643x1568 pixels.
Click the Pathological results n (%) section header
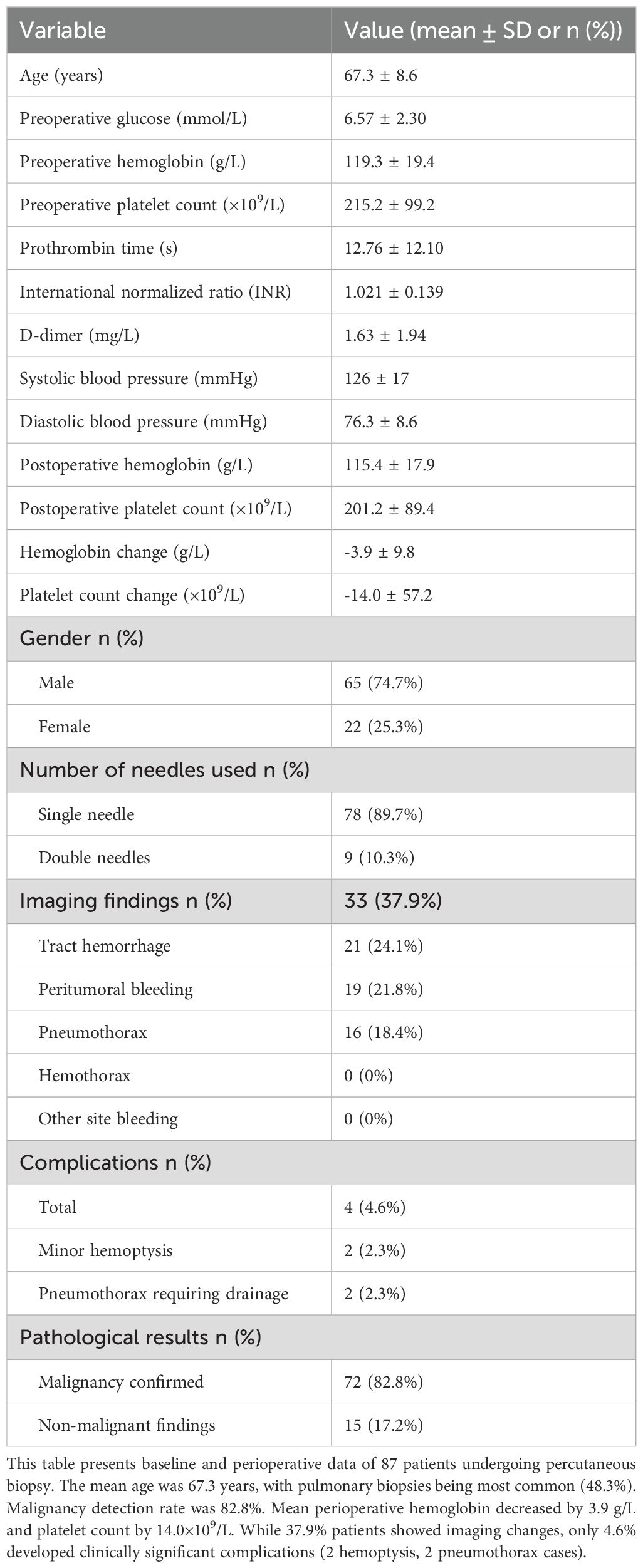pos(140,1337)
